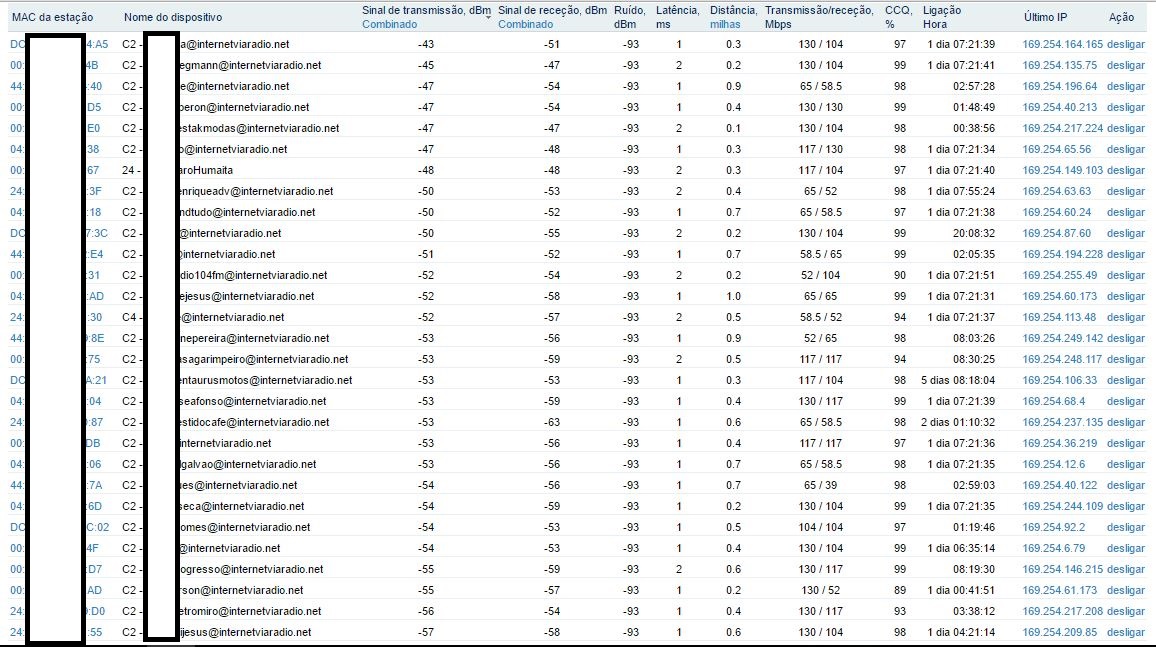Click desligar for station 169.254.92.2

[1126, 527]
